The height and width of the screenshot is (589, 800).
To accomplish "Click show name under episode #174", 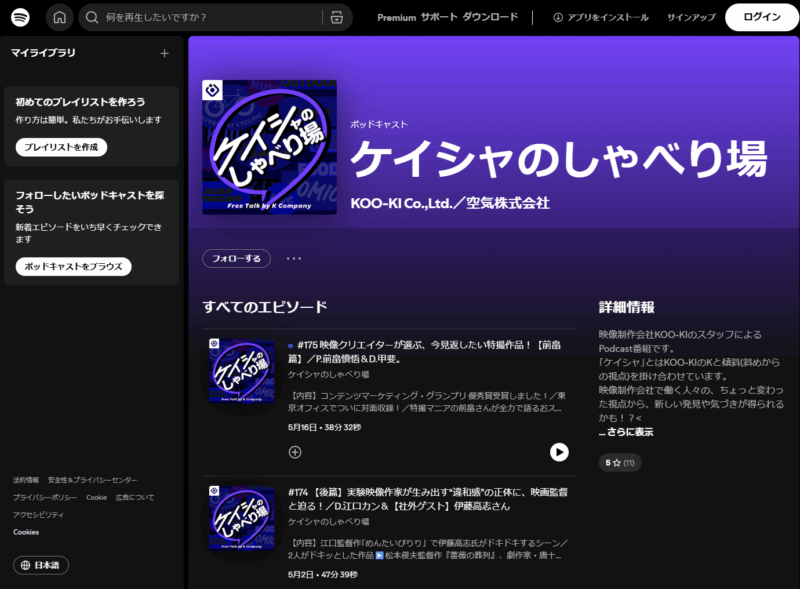I will click(329, 521).
